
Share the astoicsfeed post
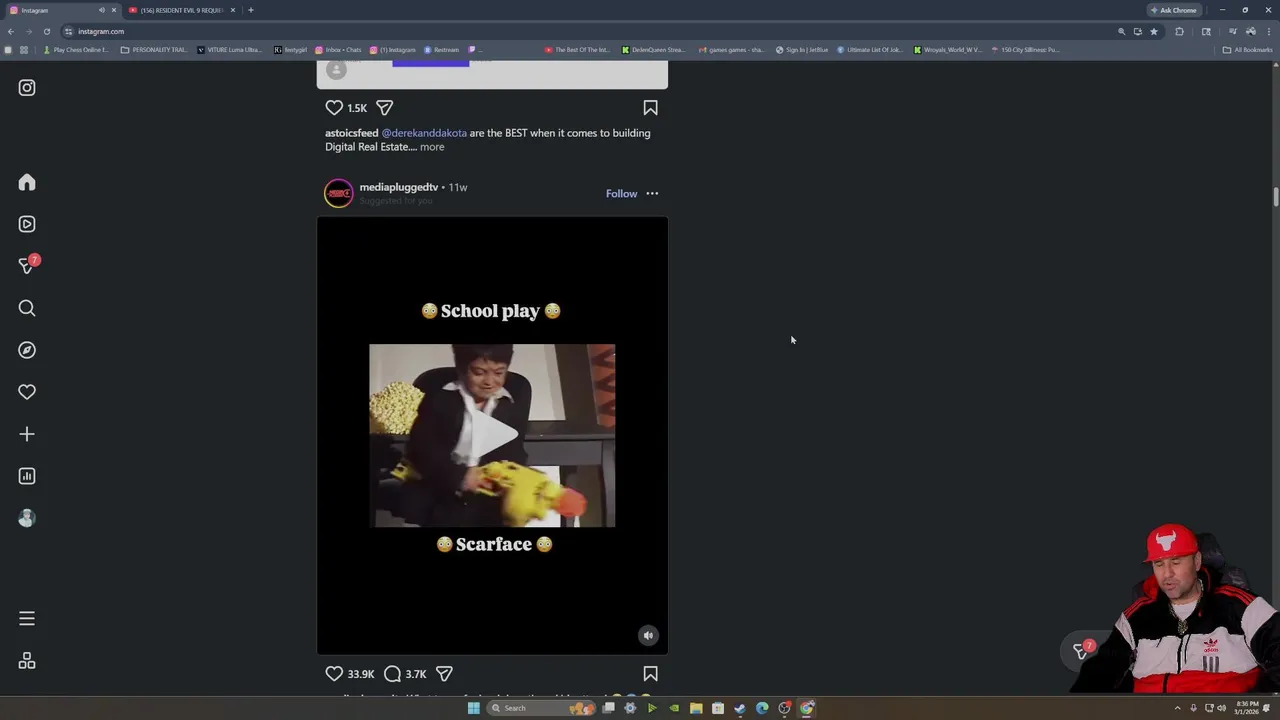[x=385, y=108]
